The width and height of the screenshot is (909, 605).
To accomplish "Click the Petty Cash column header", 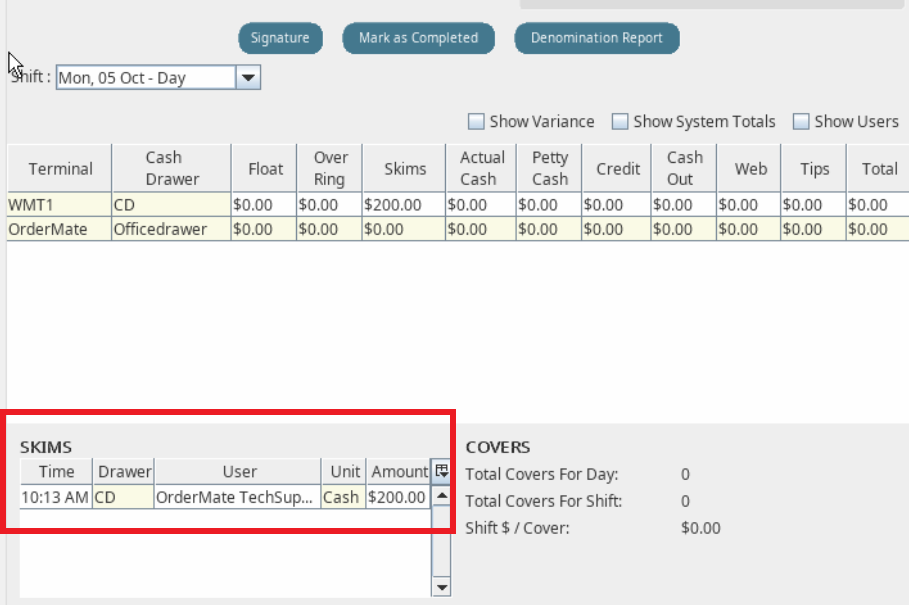I will click(x=549, y=169).
